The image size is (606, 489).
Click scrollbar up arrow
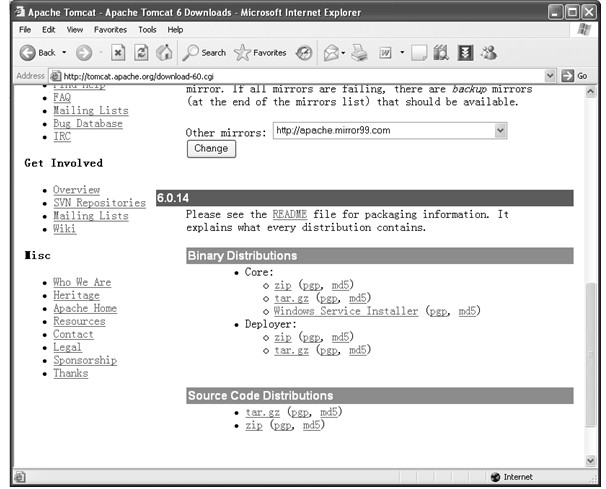coord(590,91)
